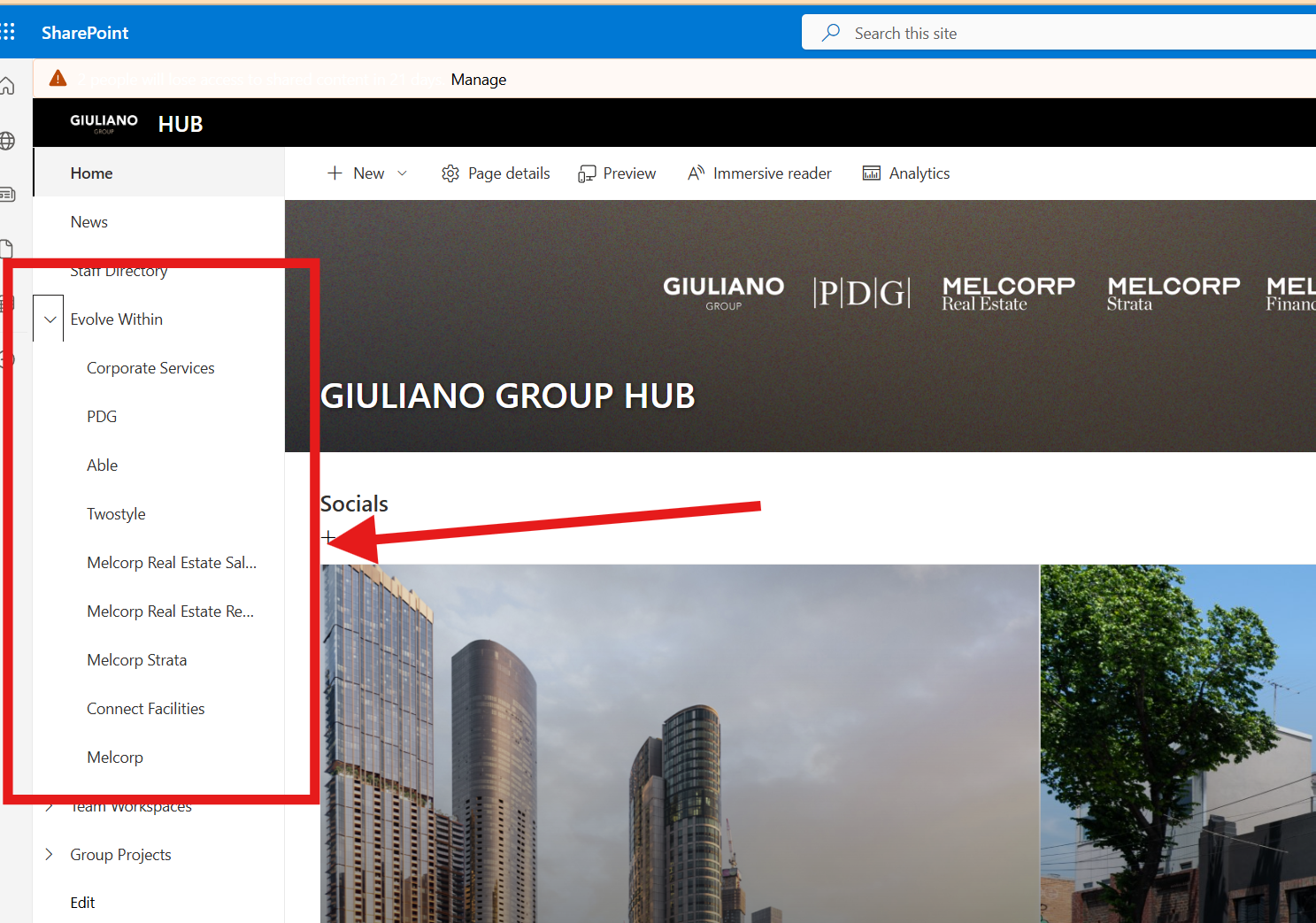The width and height of the screenshot is (1316, 923).
Task: Click the Giuliano Group site logo
Action: (104, 123)
